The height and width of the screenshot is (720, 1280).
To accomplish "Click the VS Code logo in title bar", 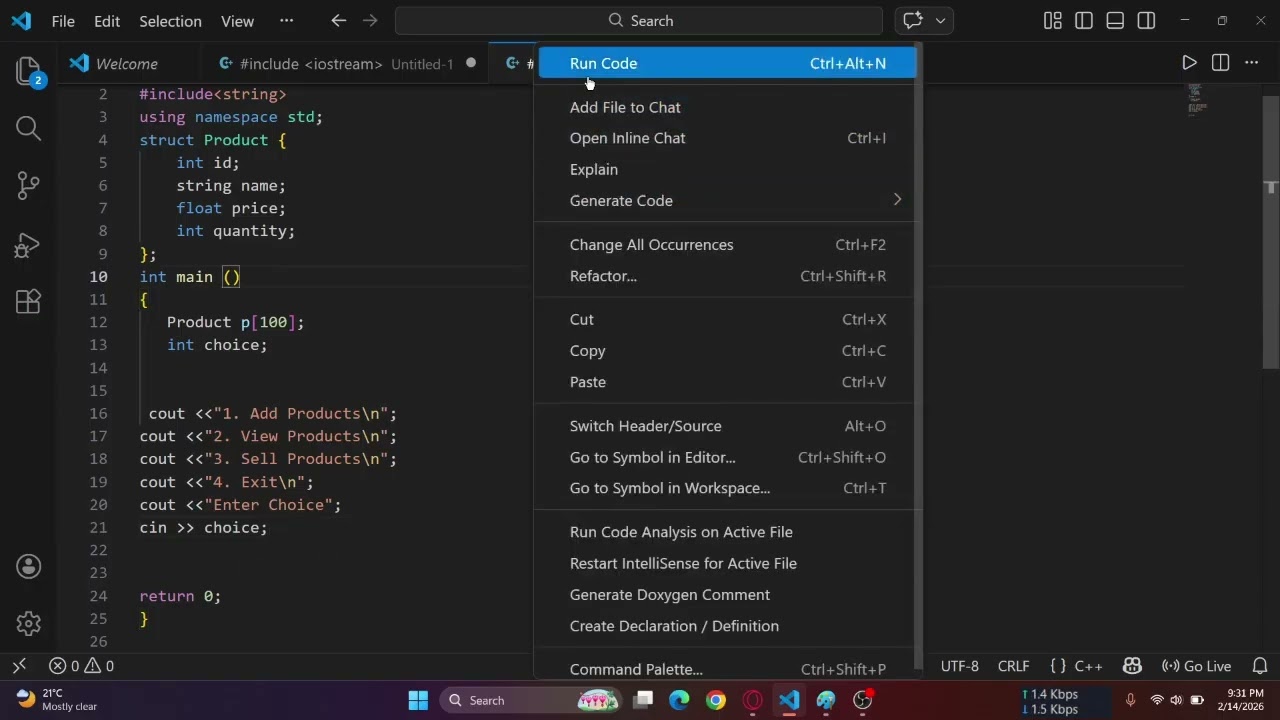I will pyautogui.click(x=21, y=20).
